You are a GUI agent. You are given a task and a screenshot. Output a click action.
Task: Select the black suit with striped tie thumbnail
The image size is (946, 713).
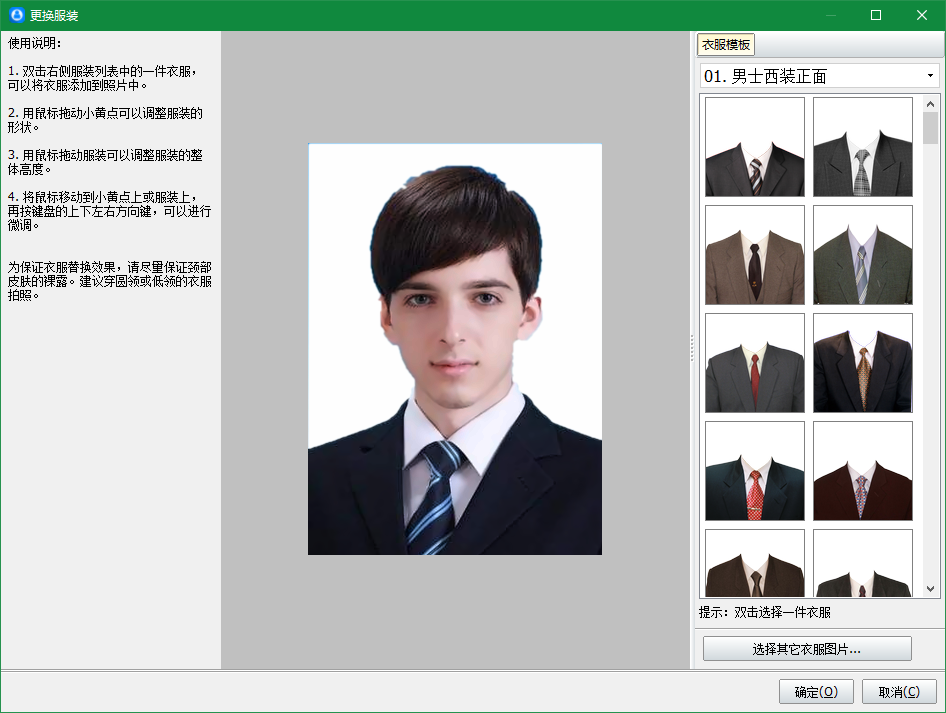[754, 146]
